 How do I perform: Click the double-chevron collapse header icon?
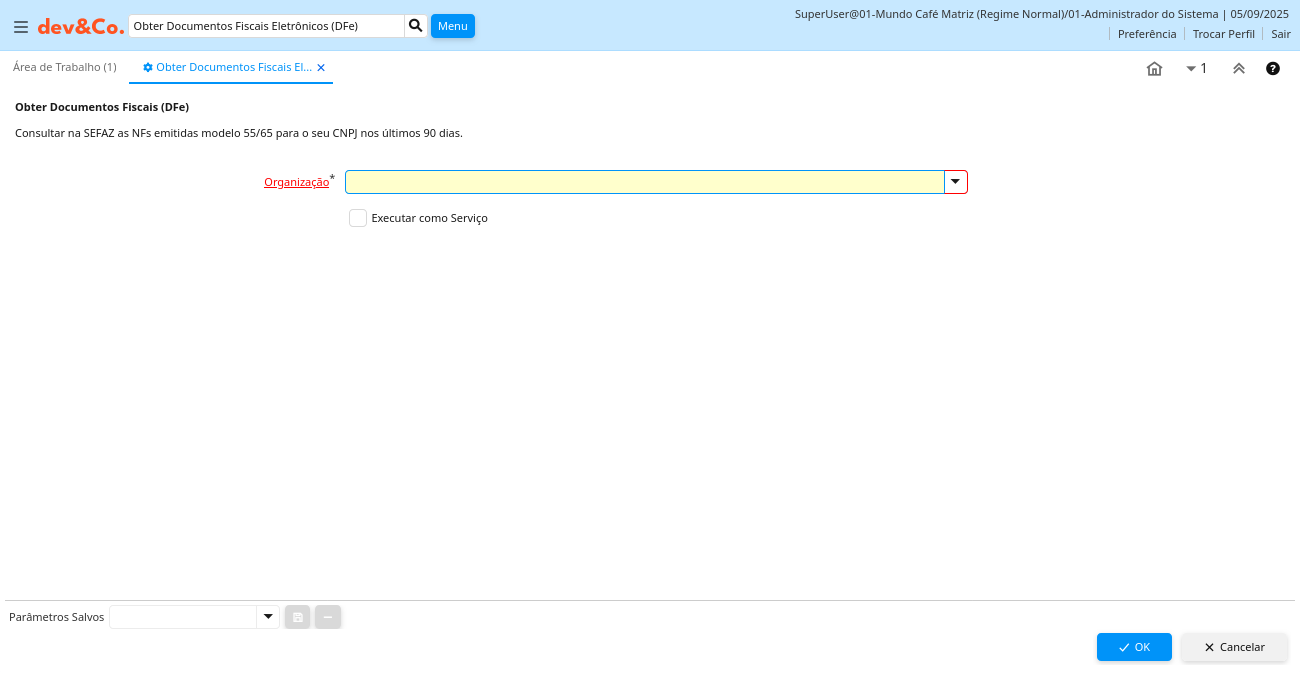tap(1238, 69)
